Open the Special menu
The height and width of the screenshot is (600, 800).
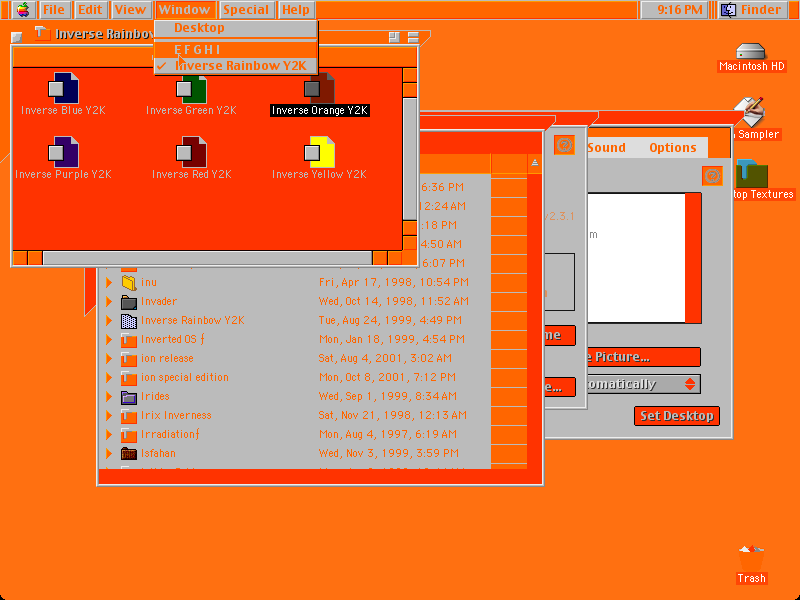pos(246,9)
